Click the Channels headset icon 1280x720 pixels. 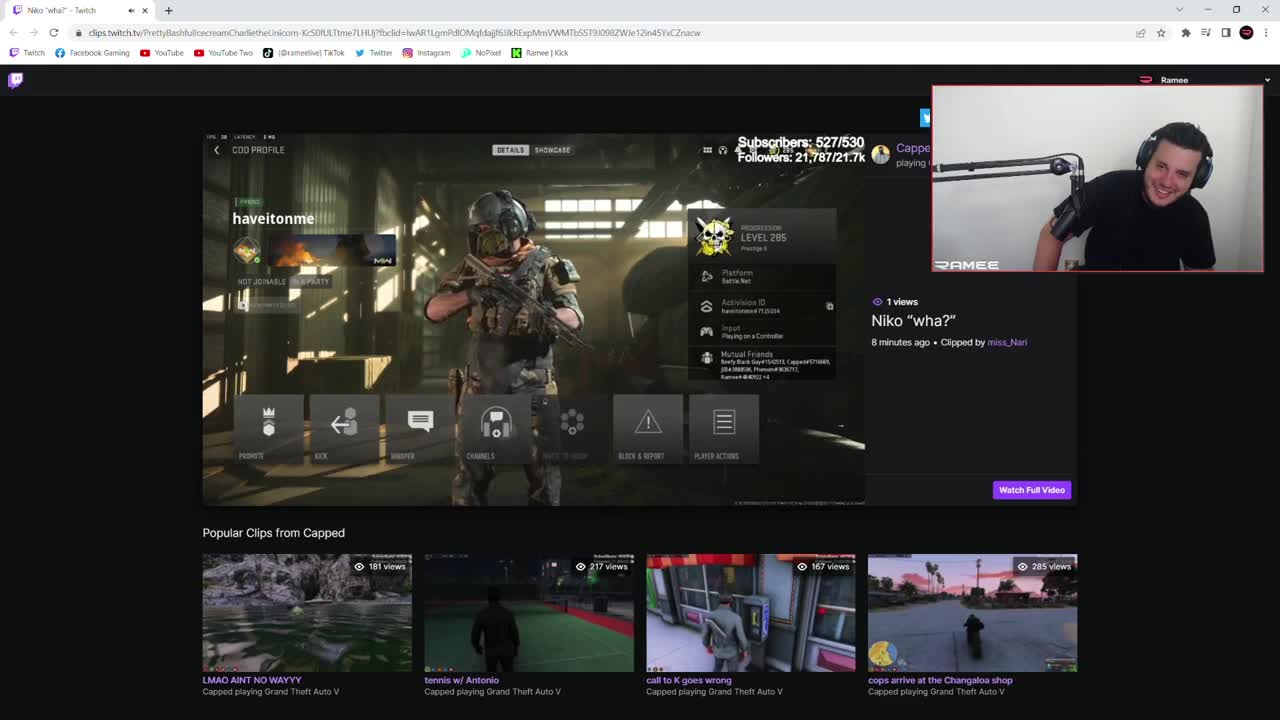[496, 423]
